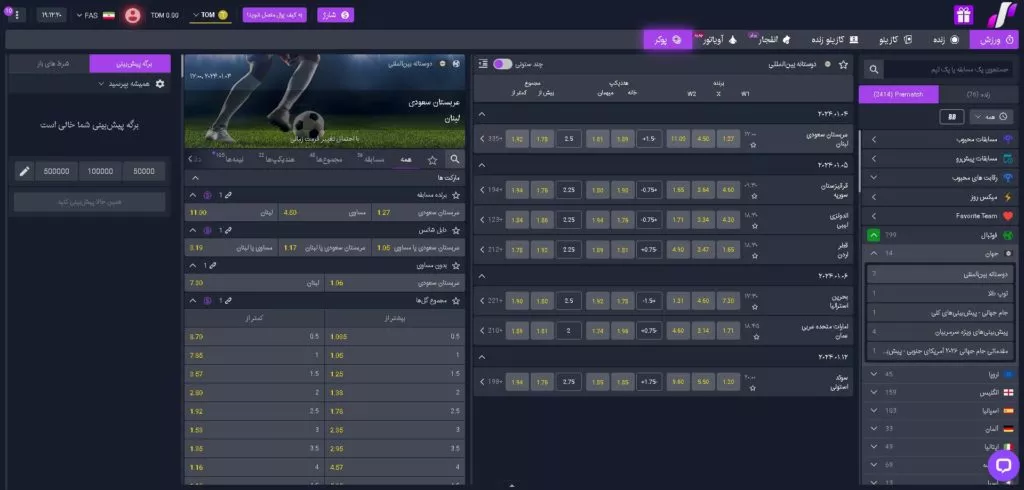Click the purple charge deposit button

(334, 15)
